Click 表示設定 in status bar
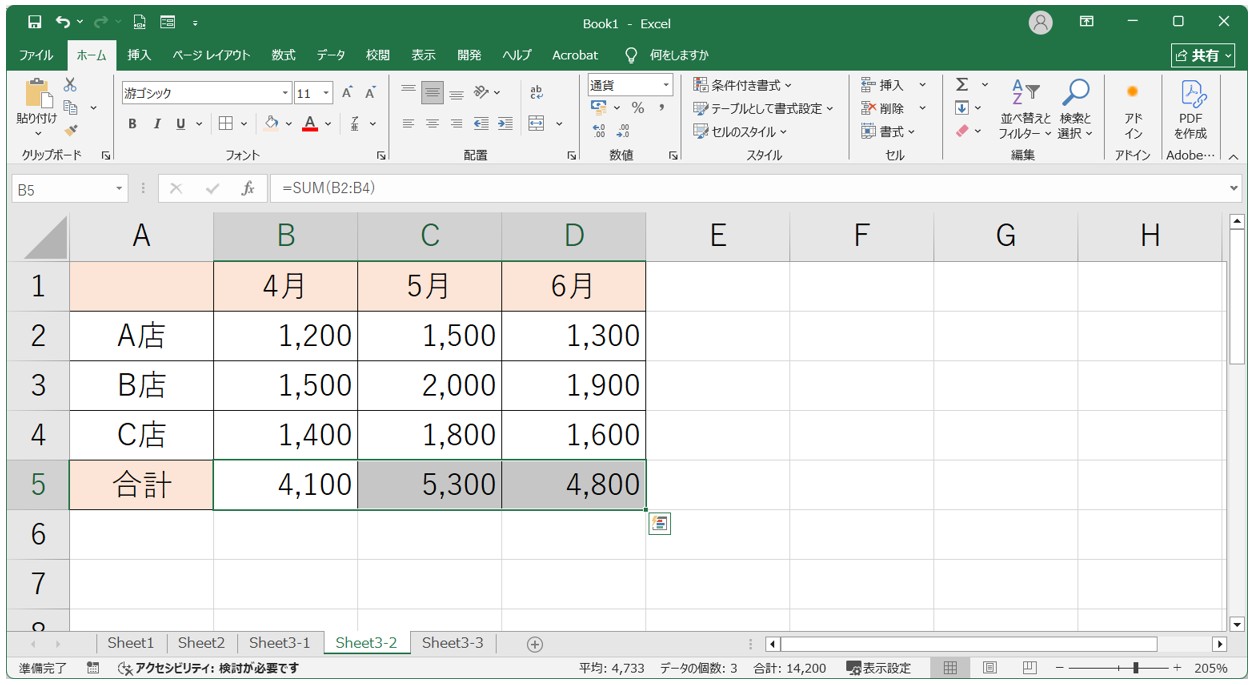 [x=879, y=668]
